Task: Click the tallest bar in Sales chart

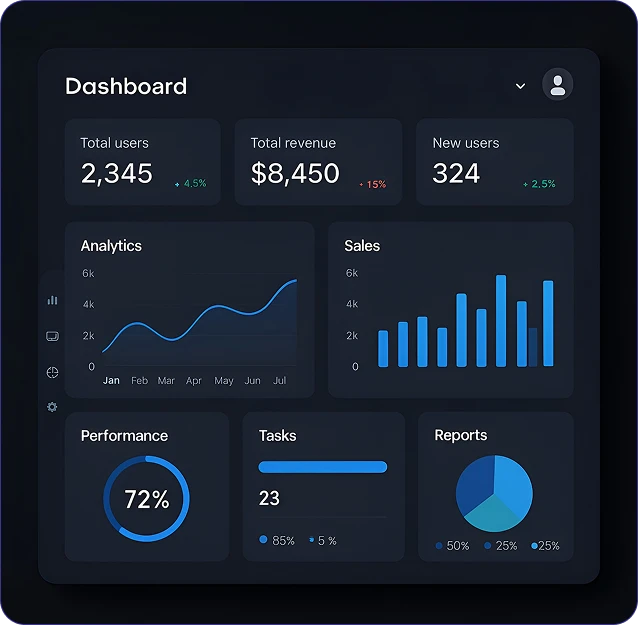Action: [501, 321]
